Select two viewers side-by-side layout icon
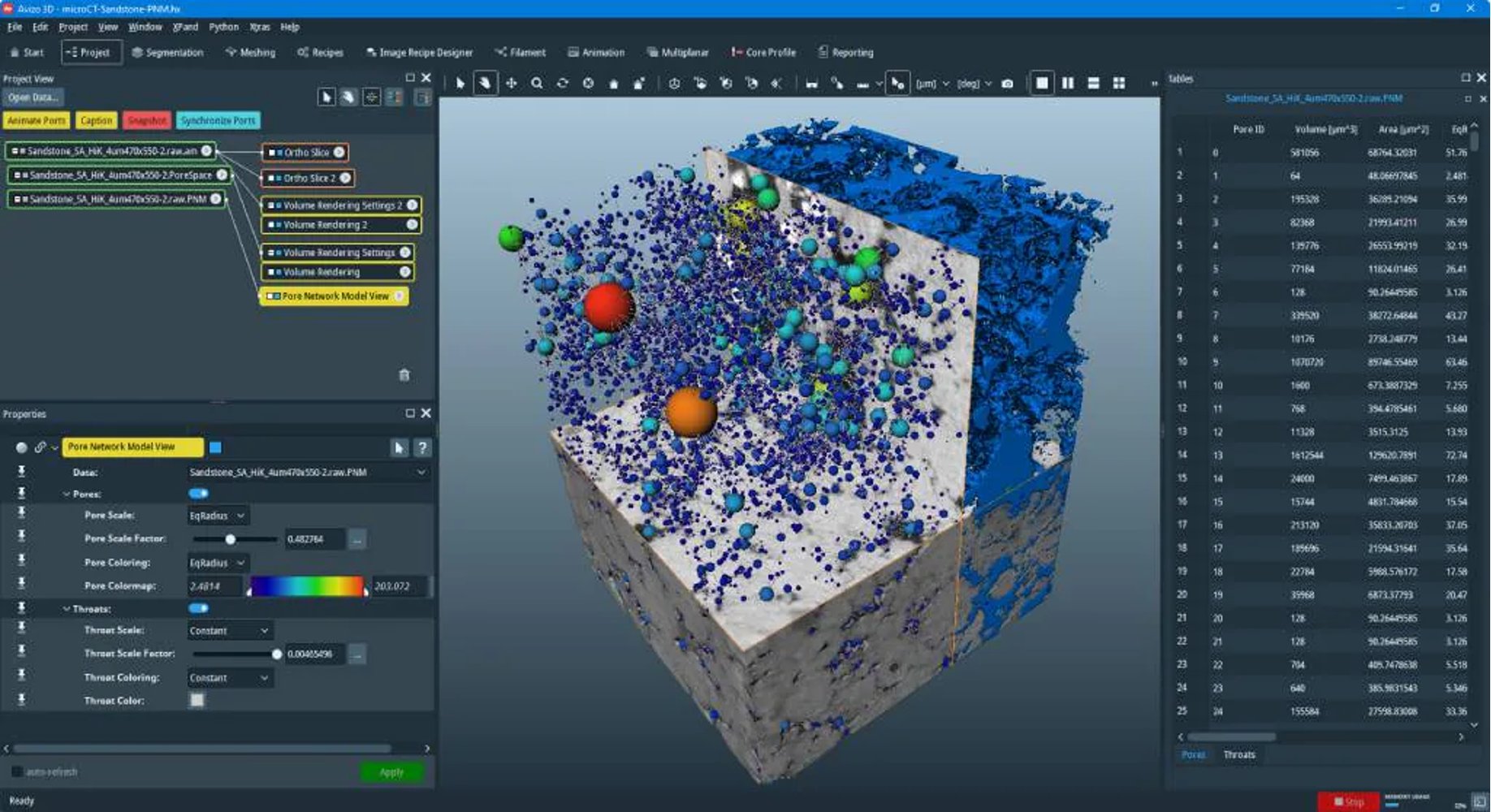 [1068, 83]
